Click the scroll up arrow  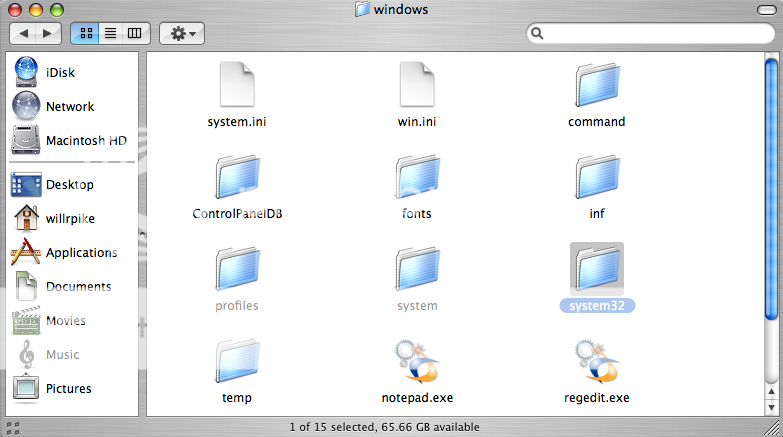772,393
